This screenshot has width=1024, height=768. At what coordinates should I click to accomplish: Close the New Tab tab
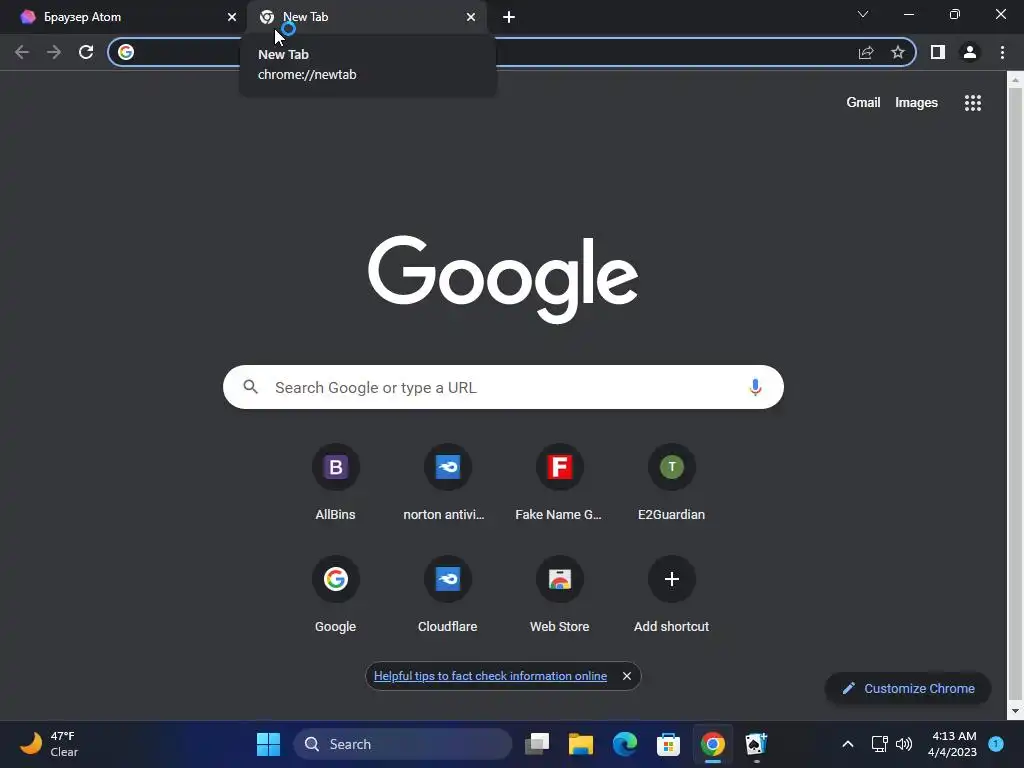(x=471, y=17)
